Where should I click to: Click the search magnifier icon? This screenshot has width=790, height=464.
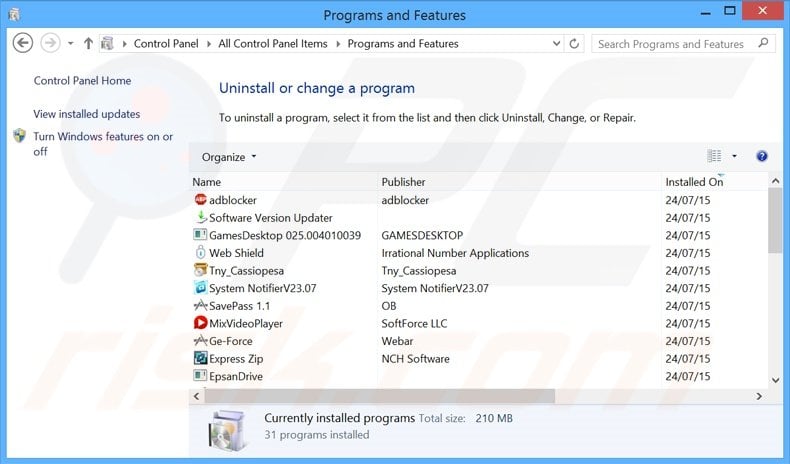tap(763, 43)
